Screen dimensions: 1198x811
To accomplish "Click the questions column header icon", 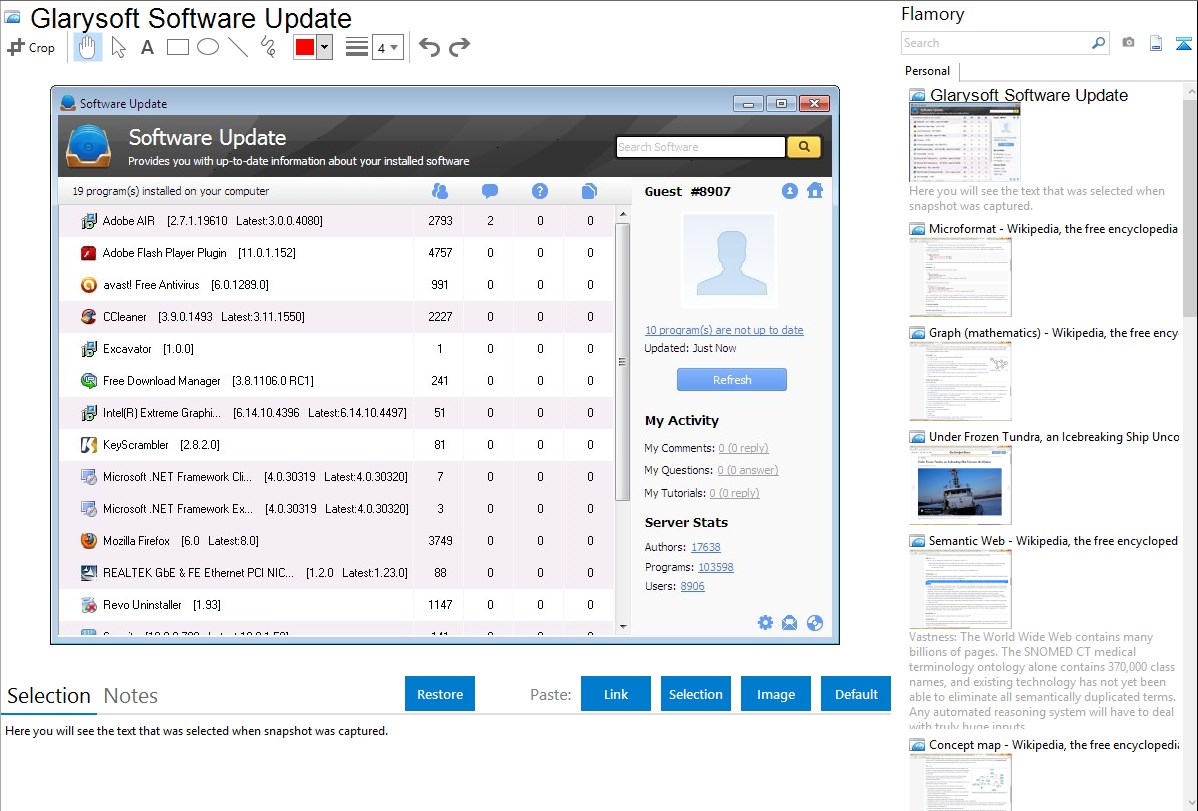I will 539,191.
